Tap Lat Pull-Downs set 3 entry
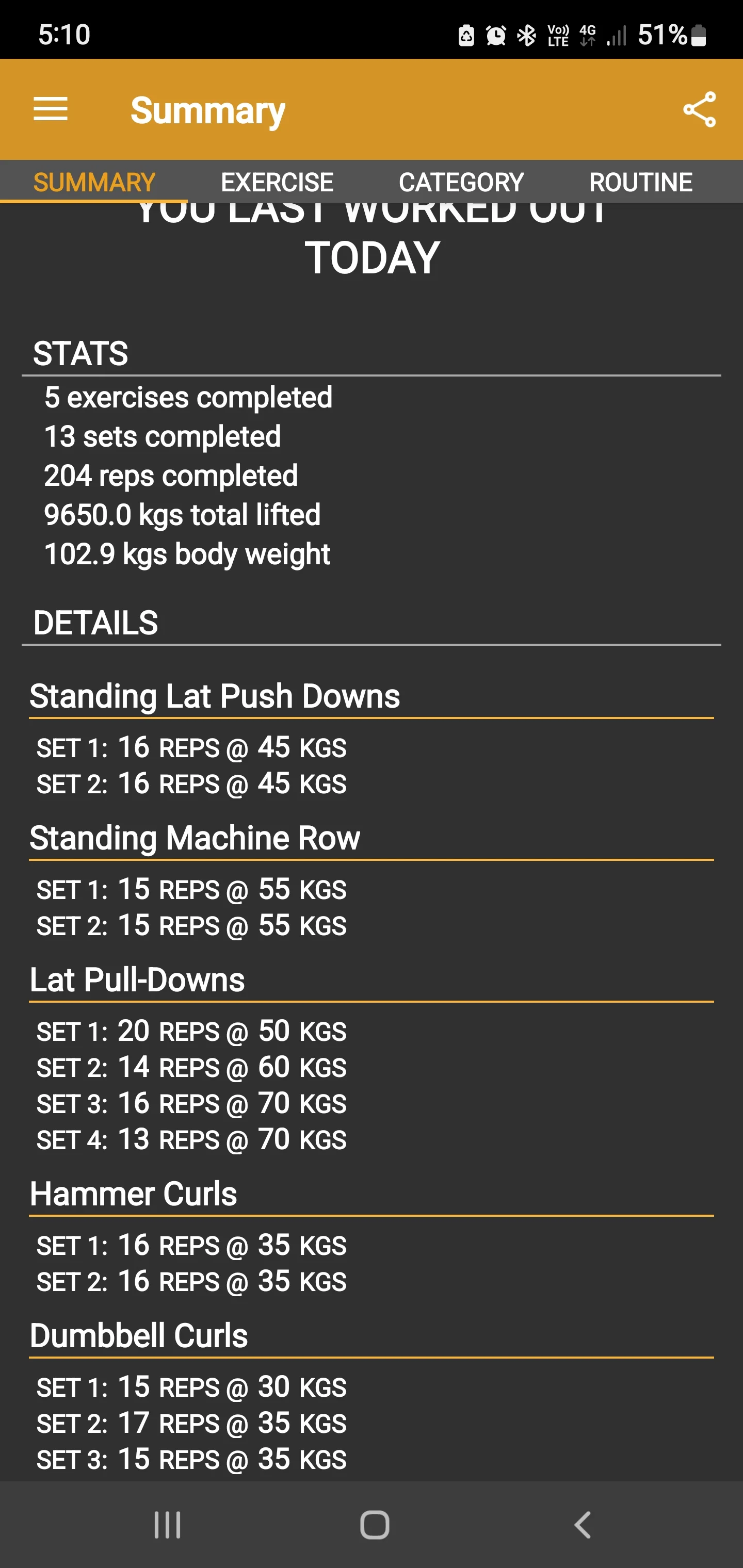Image resolution: width=743 pixels, height=1568 pixels. pyautogui.click(x=191, y=1104)
